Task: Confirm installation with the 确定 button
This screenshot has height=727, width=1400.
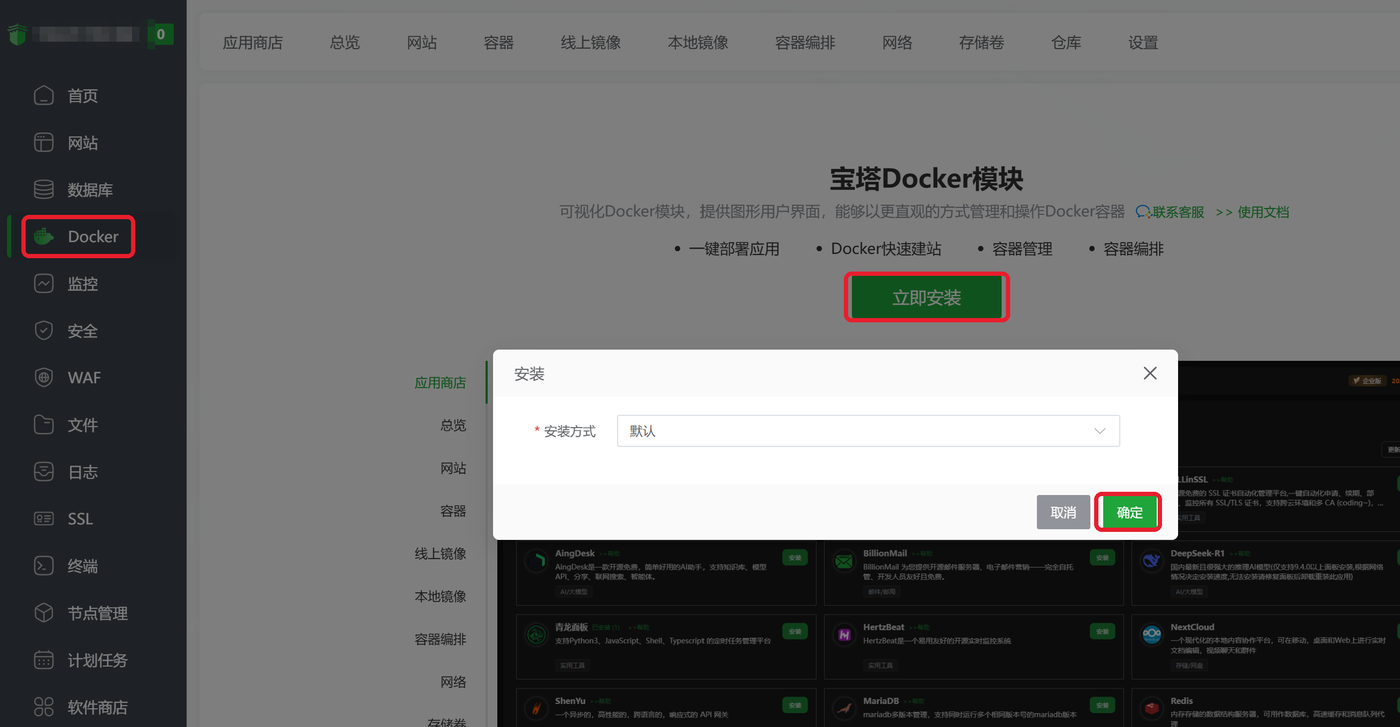Action: coord(1129,512)
